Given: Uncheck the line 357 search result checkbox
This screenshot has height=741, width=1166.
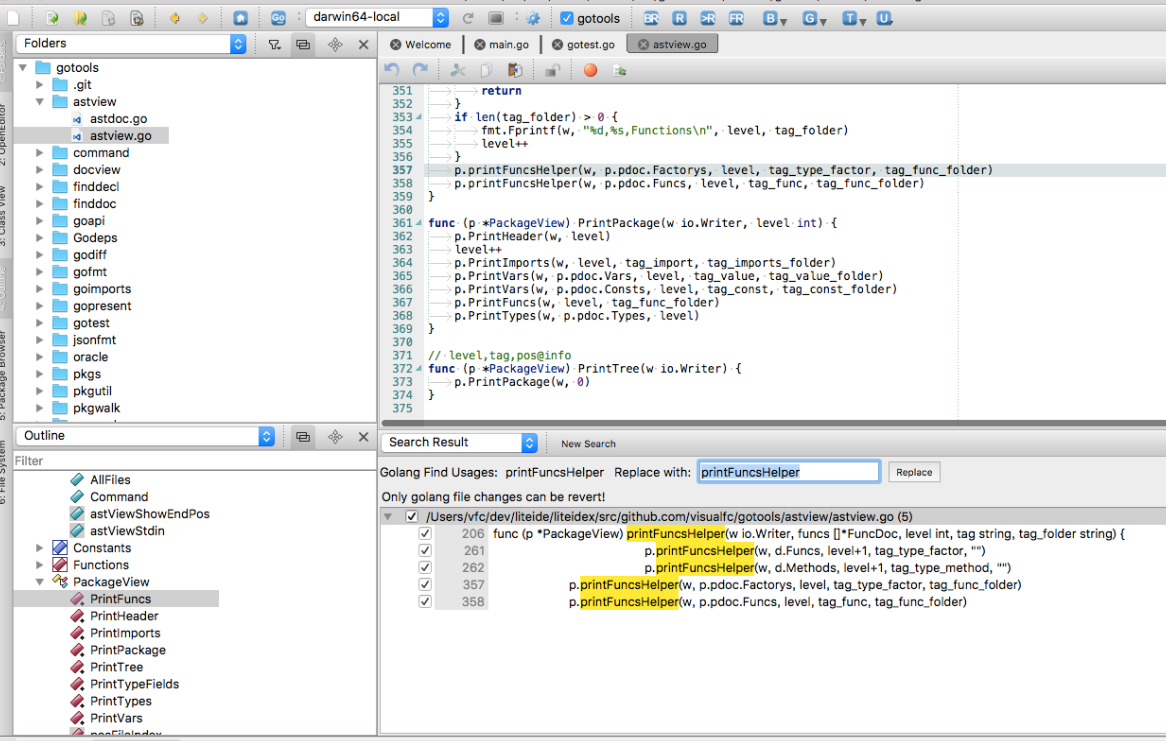Looking at the screenshot, I should [425, 585].
